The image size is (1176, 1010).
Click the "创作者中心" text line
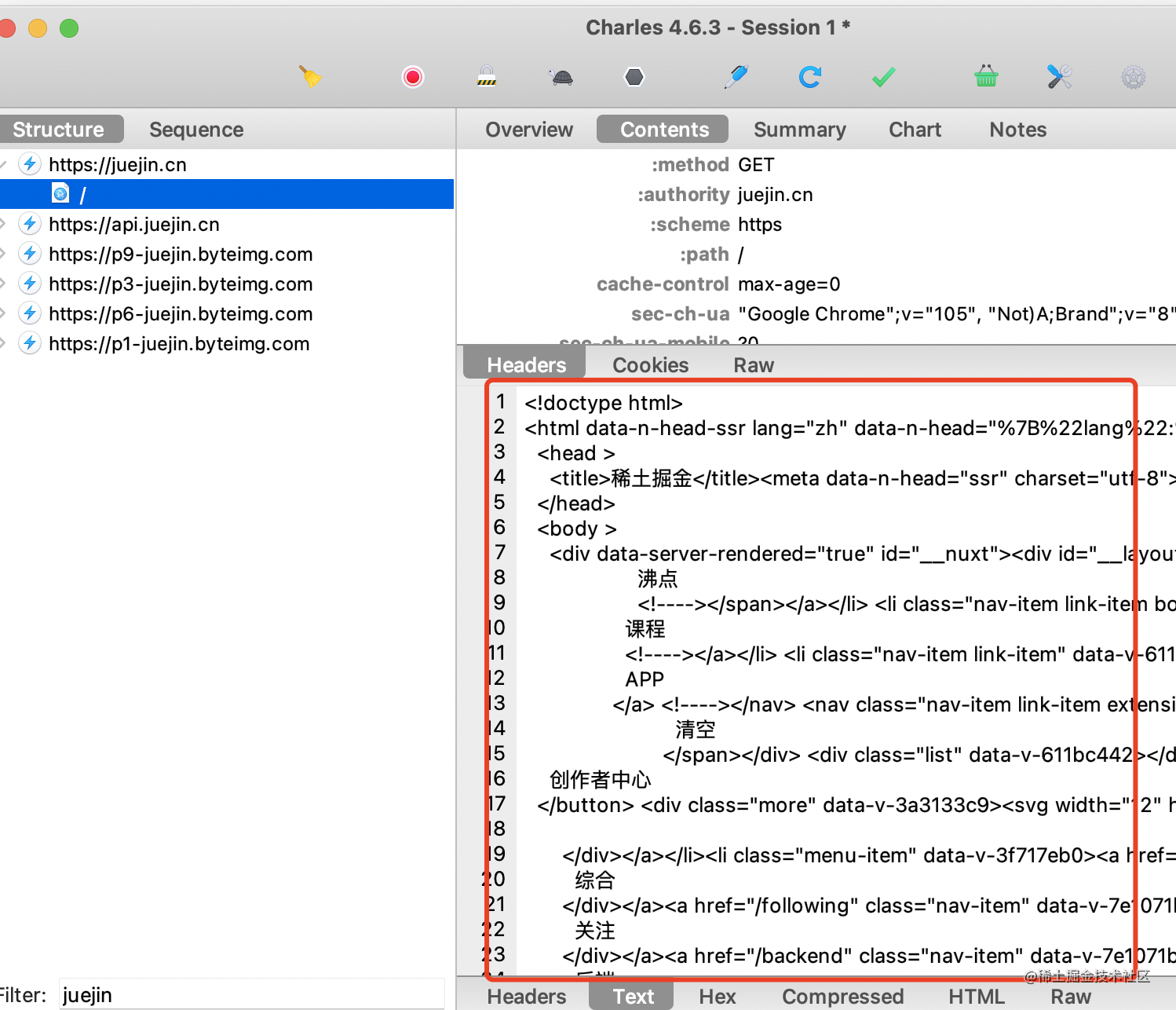coord(601,780)
